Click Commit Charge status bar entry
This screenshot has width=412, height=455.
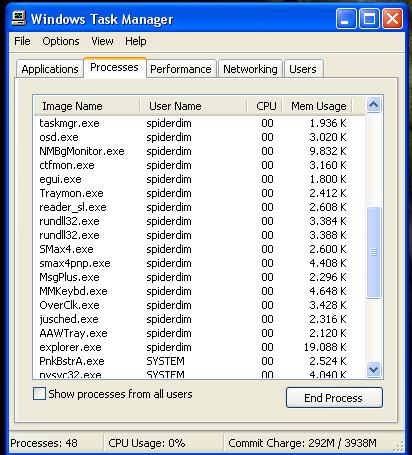[302, 443]
